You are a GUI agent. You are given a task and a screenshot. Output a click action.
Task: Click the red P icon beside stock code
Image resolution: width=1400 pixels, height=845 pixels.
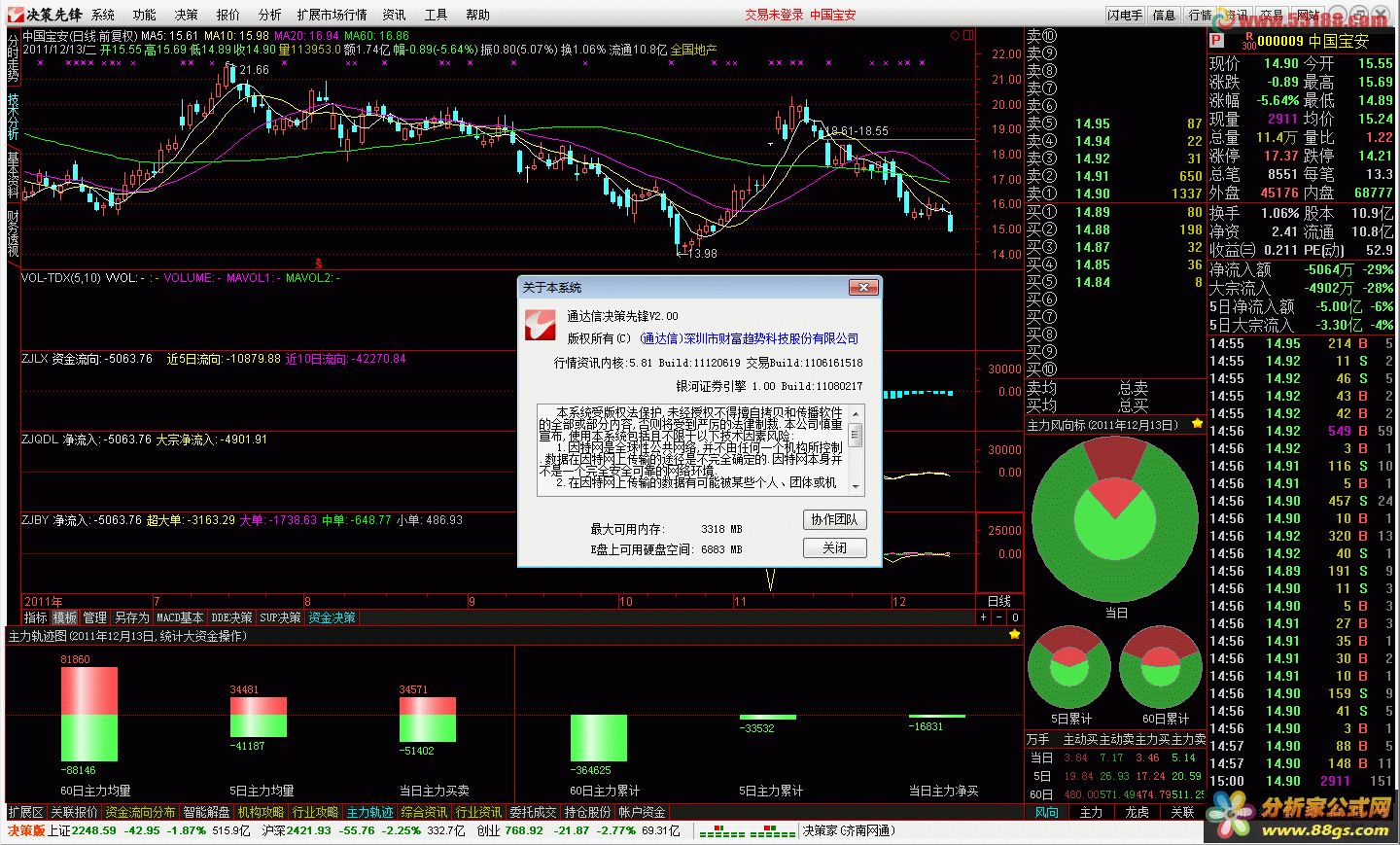pyautogui.click(x=1216, y=41)
